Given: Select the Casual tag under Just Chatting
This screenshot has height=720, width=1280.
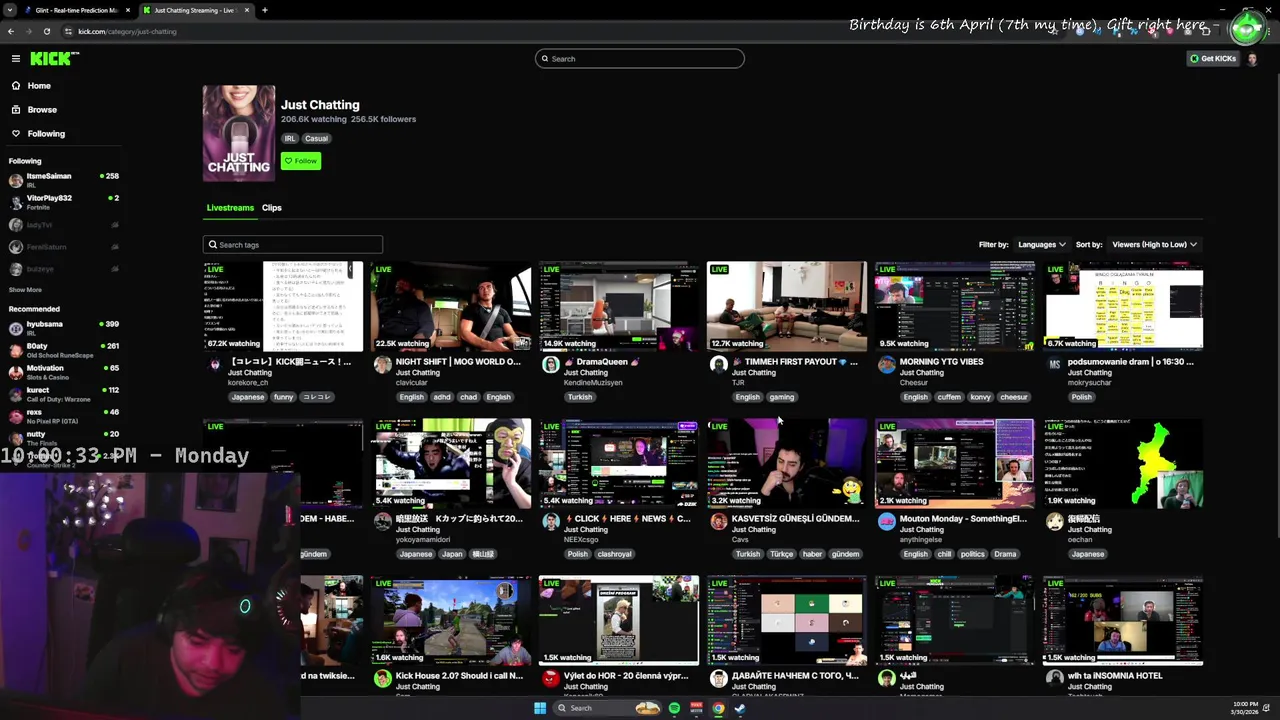Looking at the screenshot, I should (x=316, y=139).
